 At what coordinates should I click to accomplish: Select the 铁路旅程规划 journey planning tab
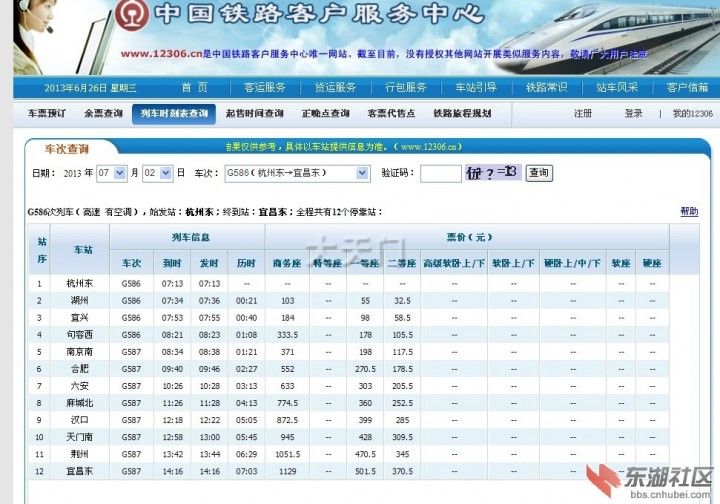462,114
